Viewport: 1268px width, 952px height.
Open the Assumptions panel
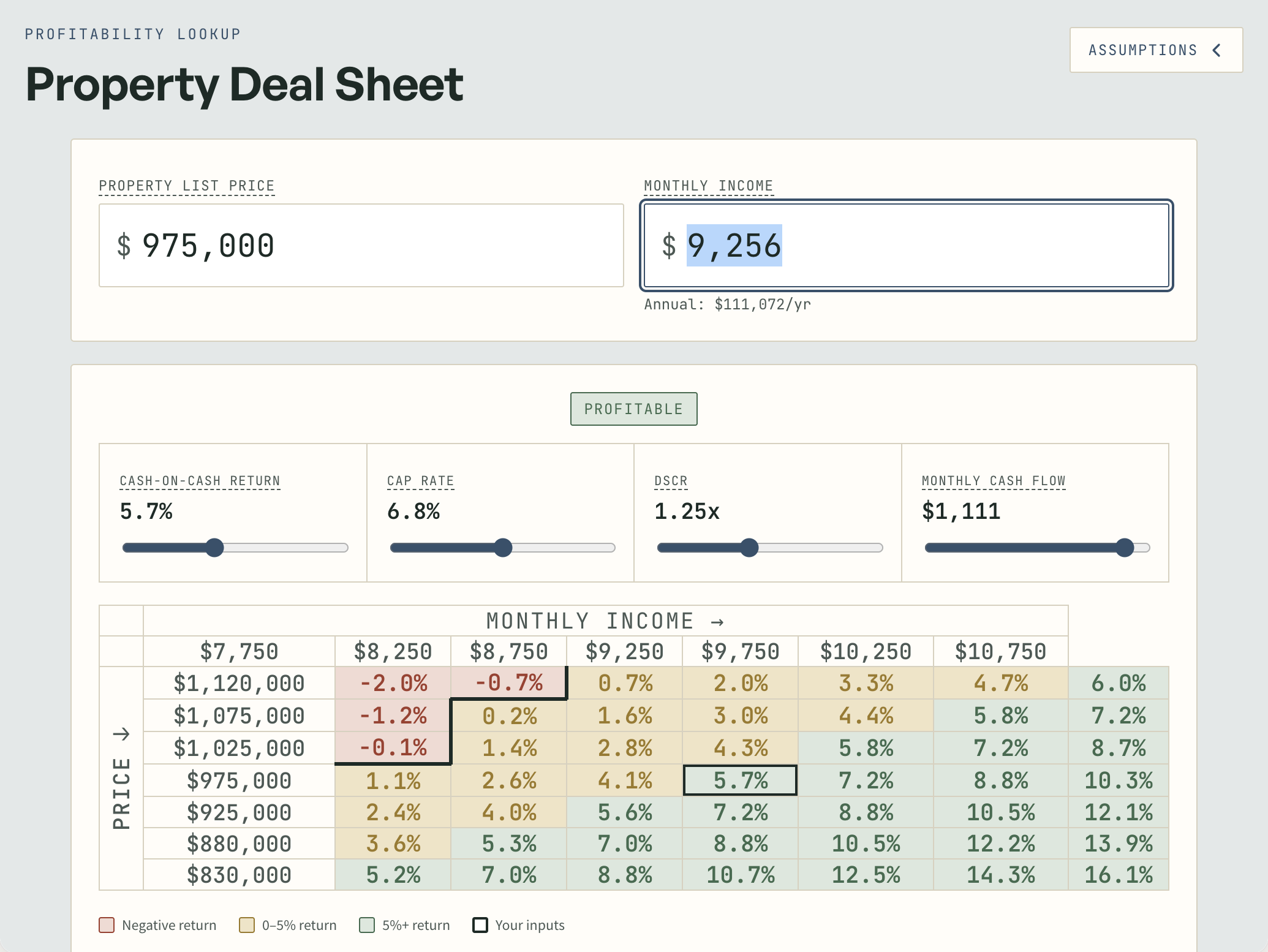(x=1156, y=50)
